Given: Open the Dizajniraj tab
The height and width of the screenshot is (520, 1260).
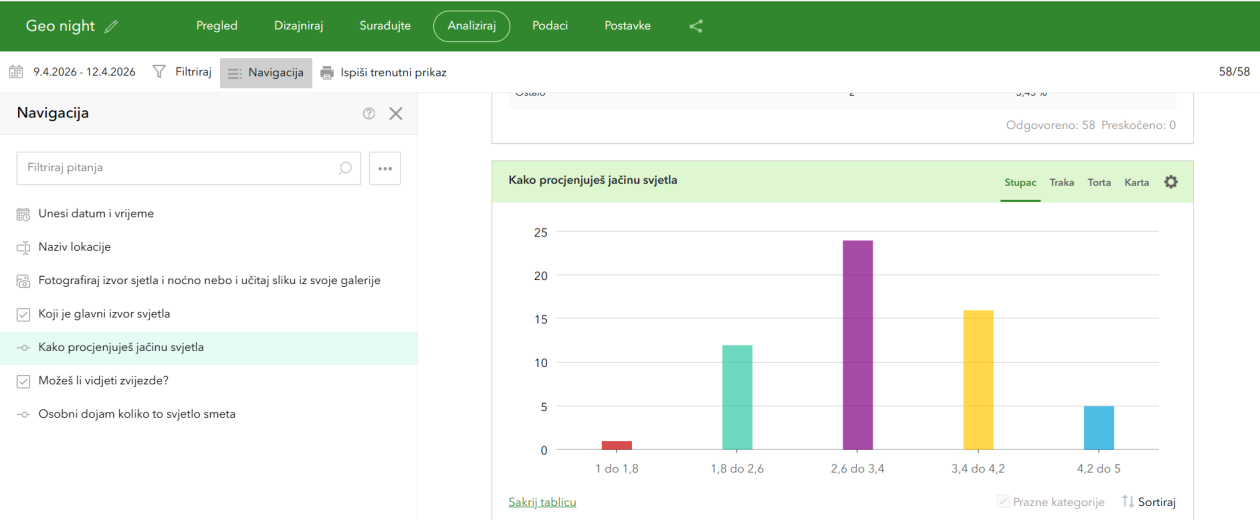Looking at the screenshot, I should tap(299, 26).
